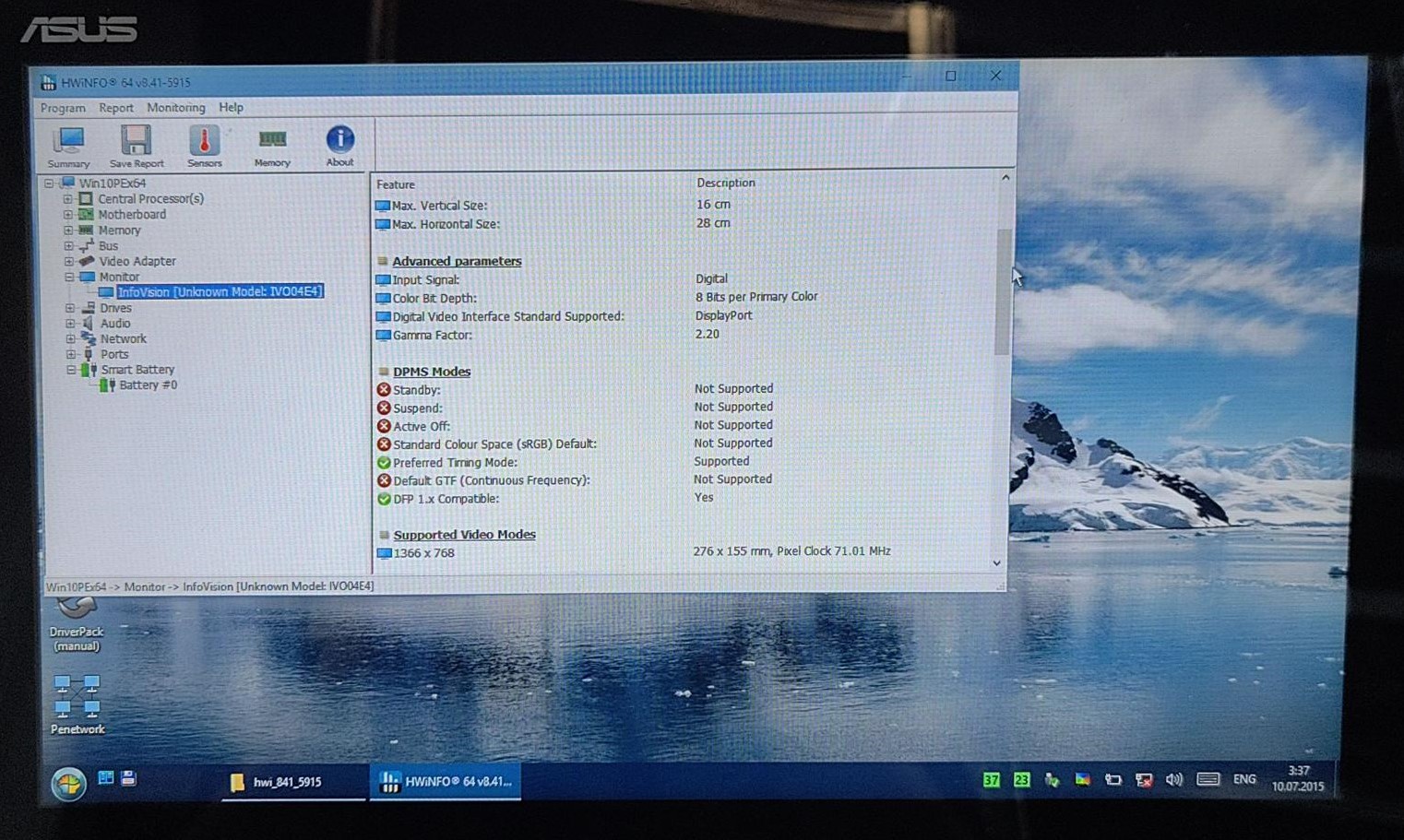
Task: Select InfoVision [Unknown Model: IVO04E4] entry
Action: 220,291
